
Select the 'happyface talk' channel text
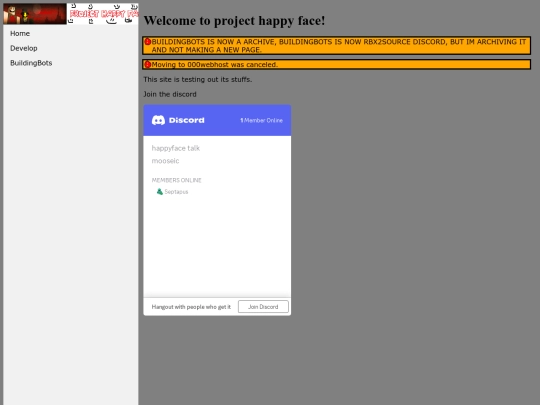pos(176,148)
